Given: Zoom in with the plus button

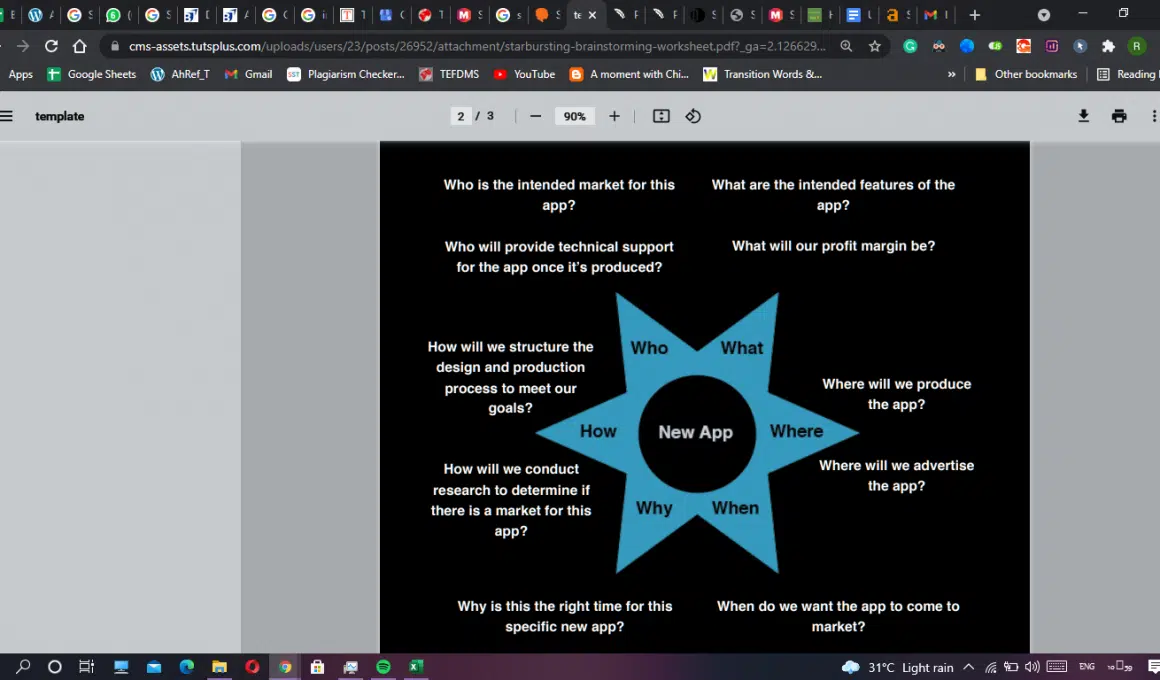Looking at the screenshot, I should pyautogui.click(x=614, y=116).
